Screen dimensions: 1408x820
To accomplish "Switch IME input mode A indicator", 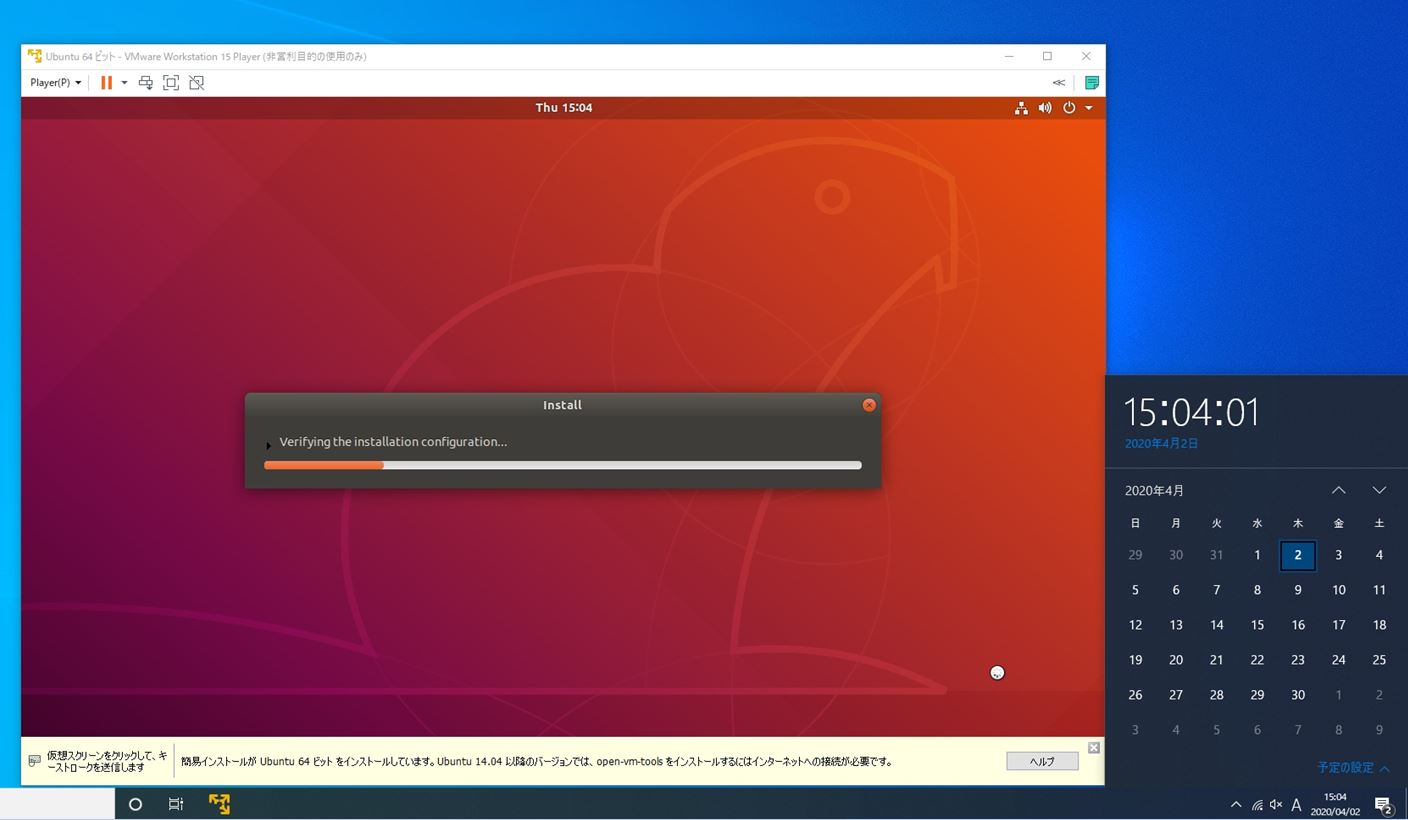I will (x=1296, y=805).
